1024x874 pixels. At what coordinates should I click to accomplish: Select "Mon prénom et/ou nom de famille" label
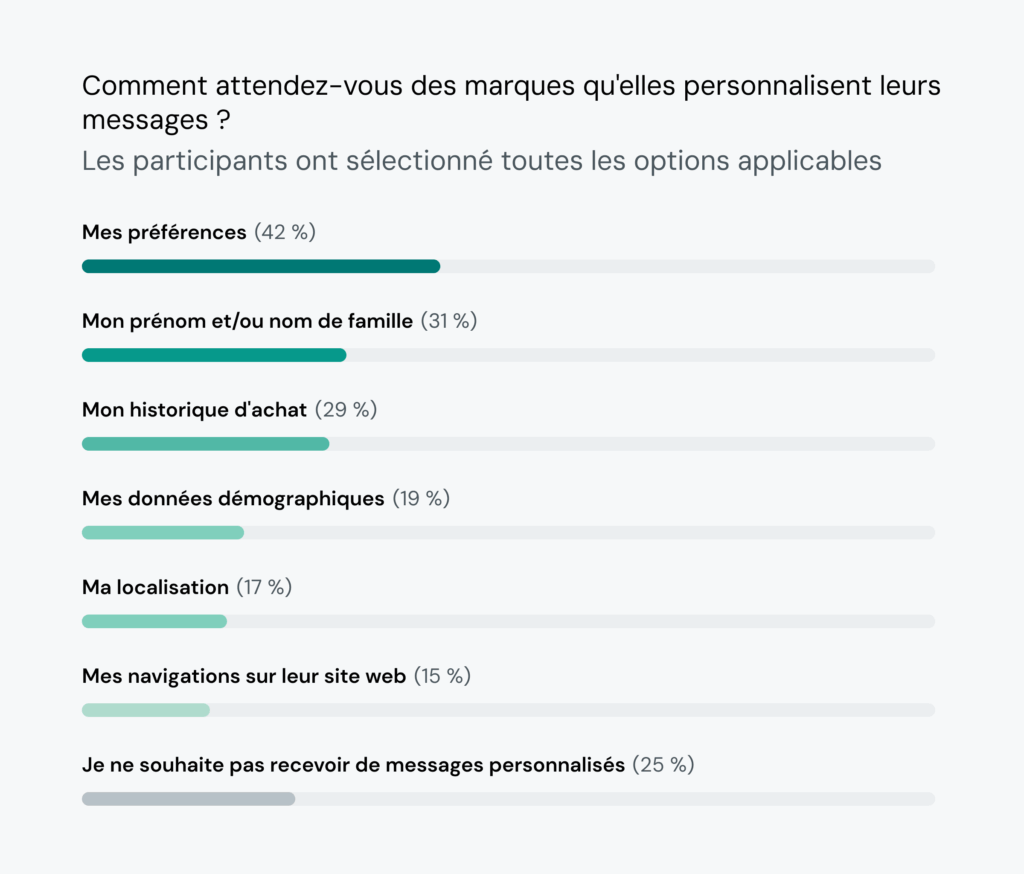[x=247, y=321]
